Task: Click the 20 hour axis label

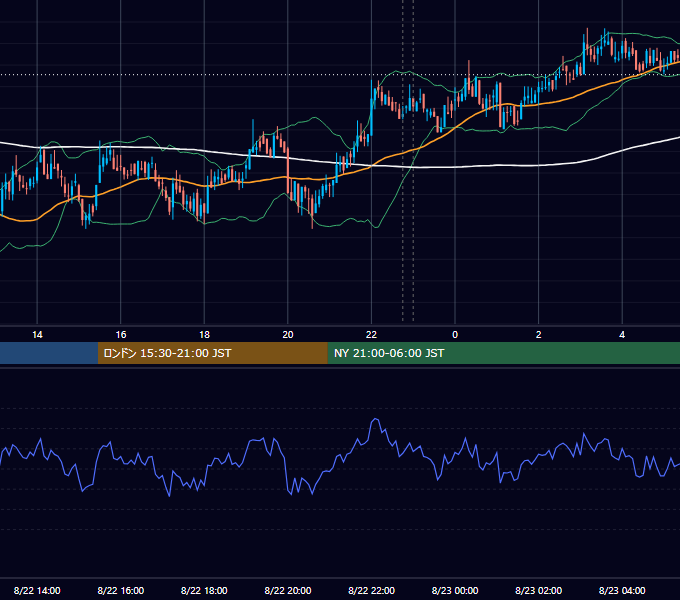Action: [288, 335]
